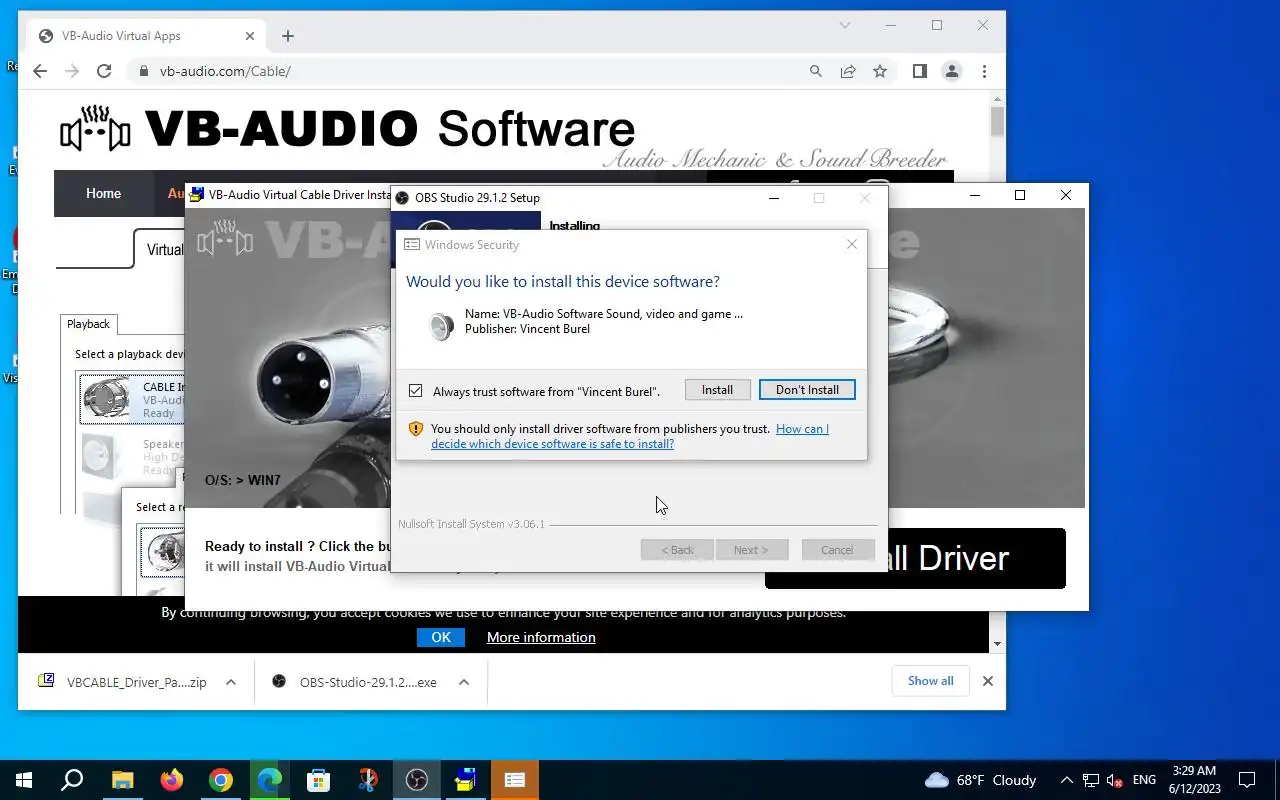
Task: Select the VB-Audio Virtual Apps tab
Action: tap(146, 36)
